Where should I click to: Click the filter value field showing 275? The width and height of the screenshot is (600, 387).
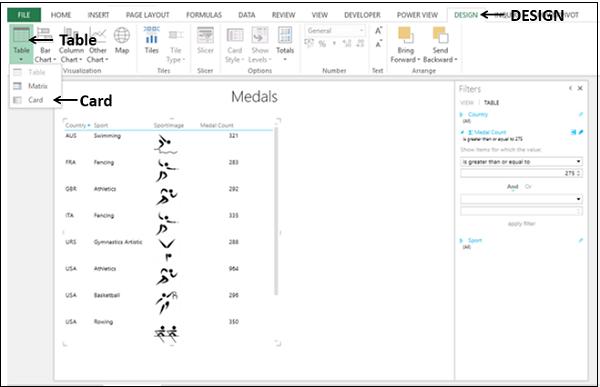521,173
